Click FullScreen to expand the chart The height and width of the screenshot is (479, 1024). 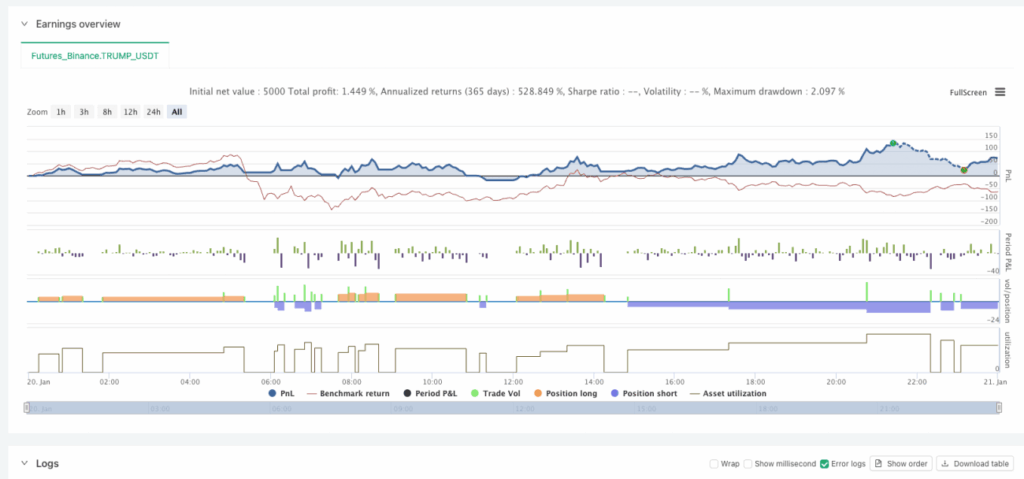[x=969, y=92]
